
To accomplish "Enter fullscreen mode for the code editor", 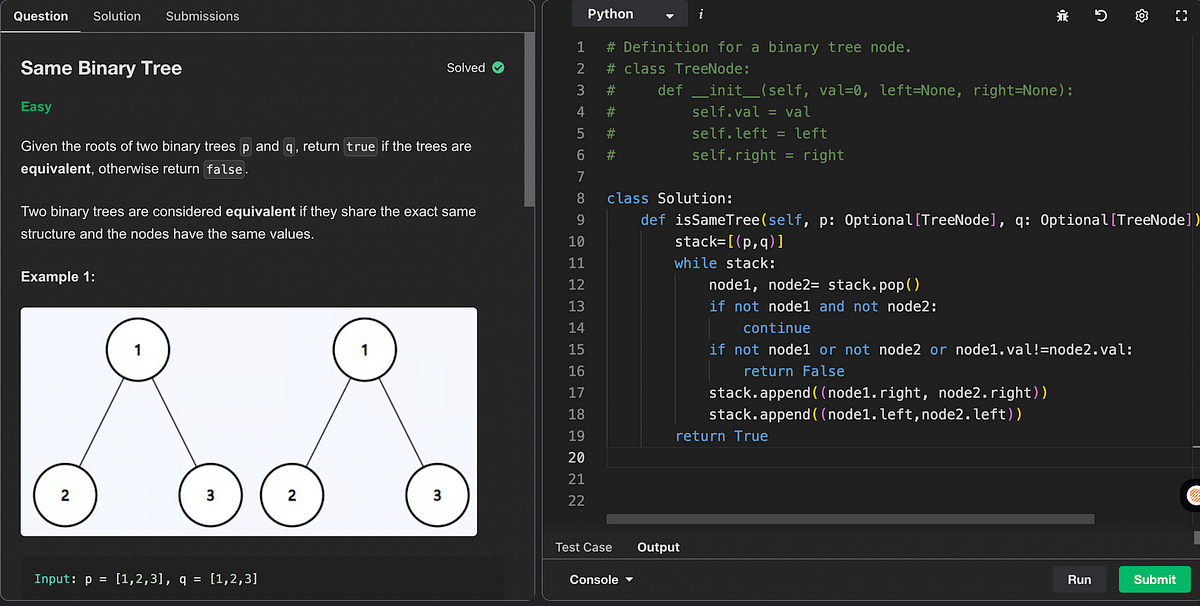I will (x=1180, y=16).
